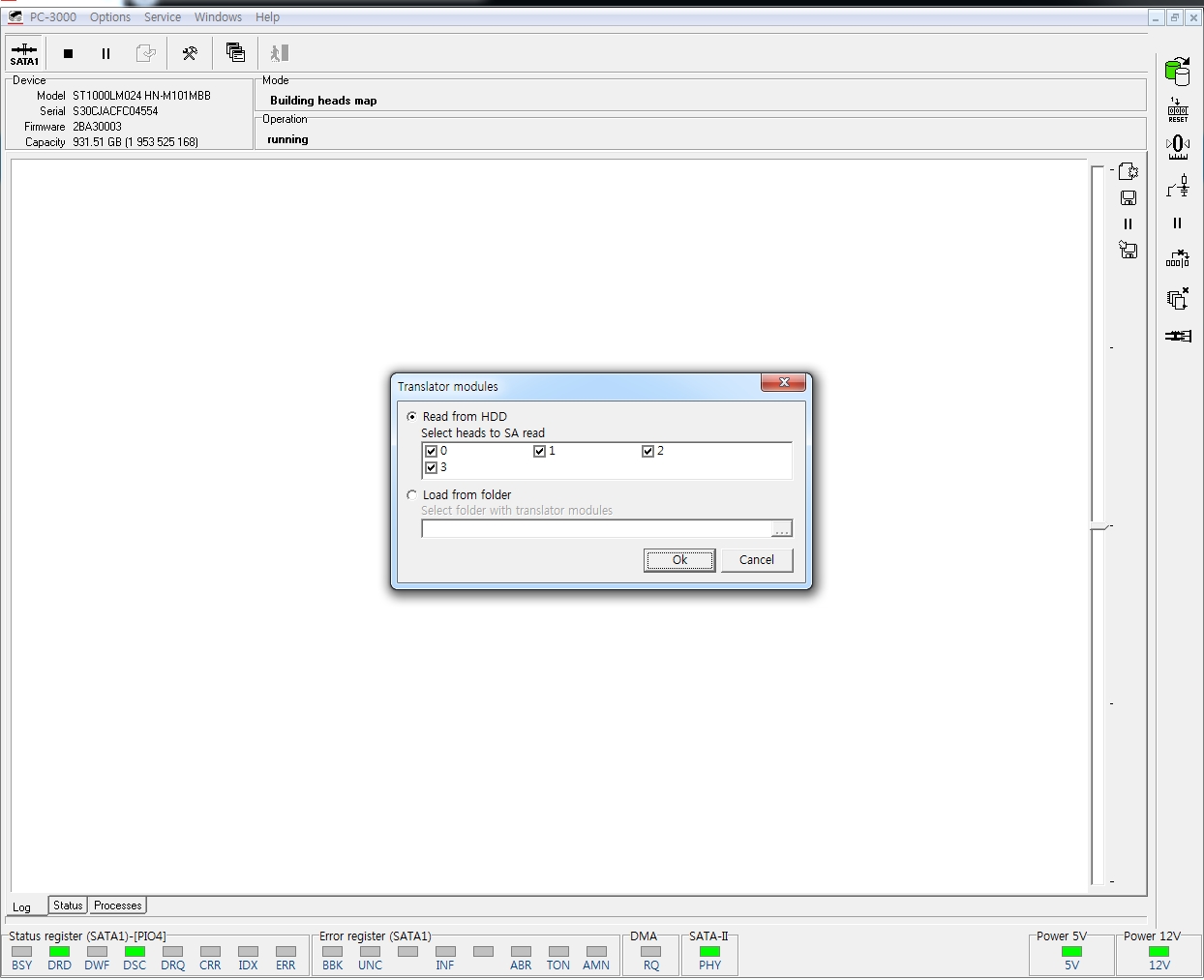
Task: Pause the log with pause icon
Action: (1128, 223)
